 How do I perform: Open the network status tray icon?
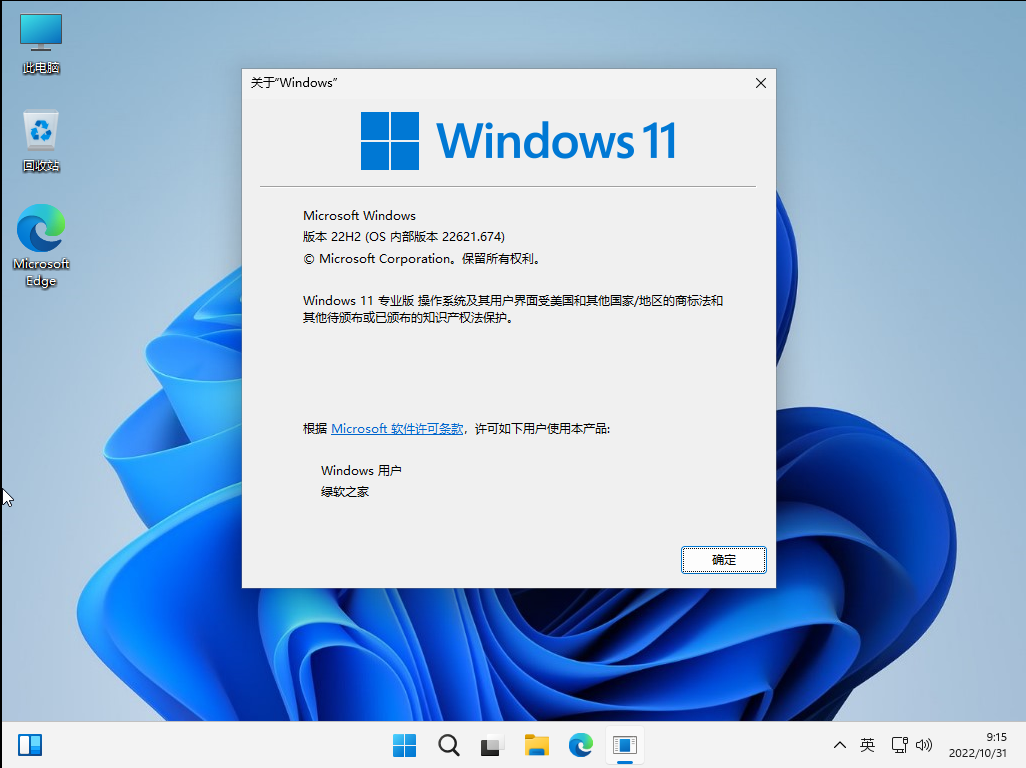[x=900, y=745]
